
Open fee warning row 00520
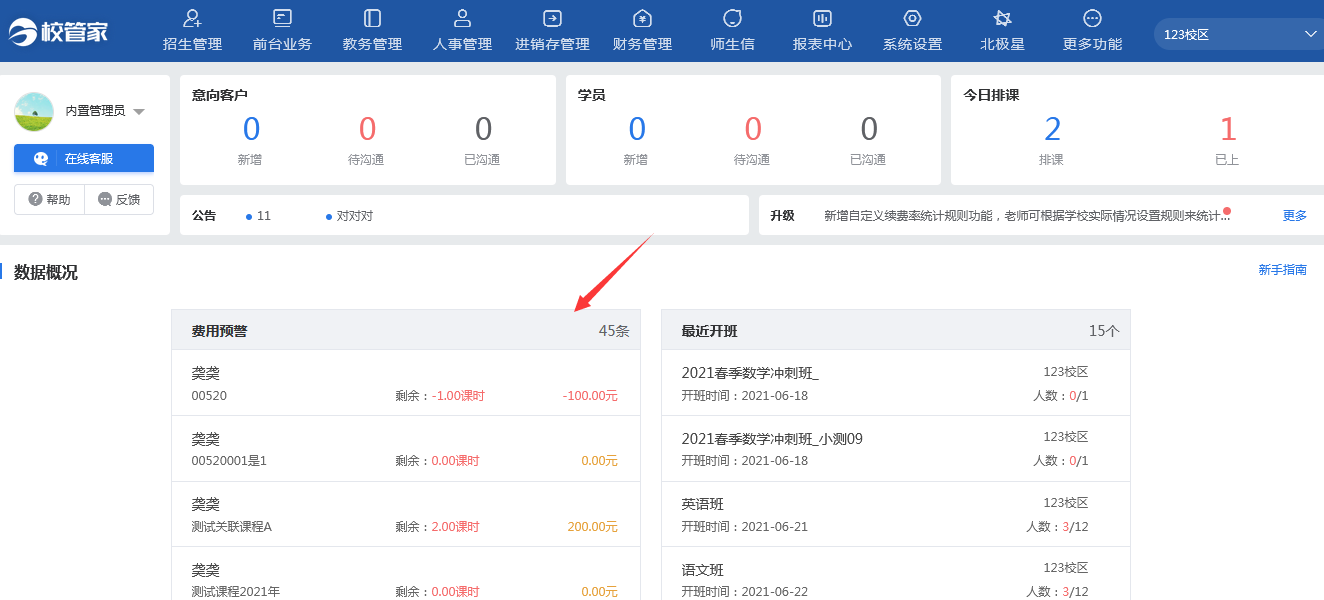(406, 383)
